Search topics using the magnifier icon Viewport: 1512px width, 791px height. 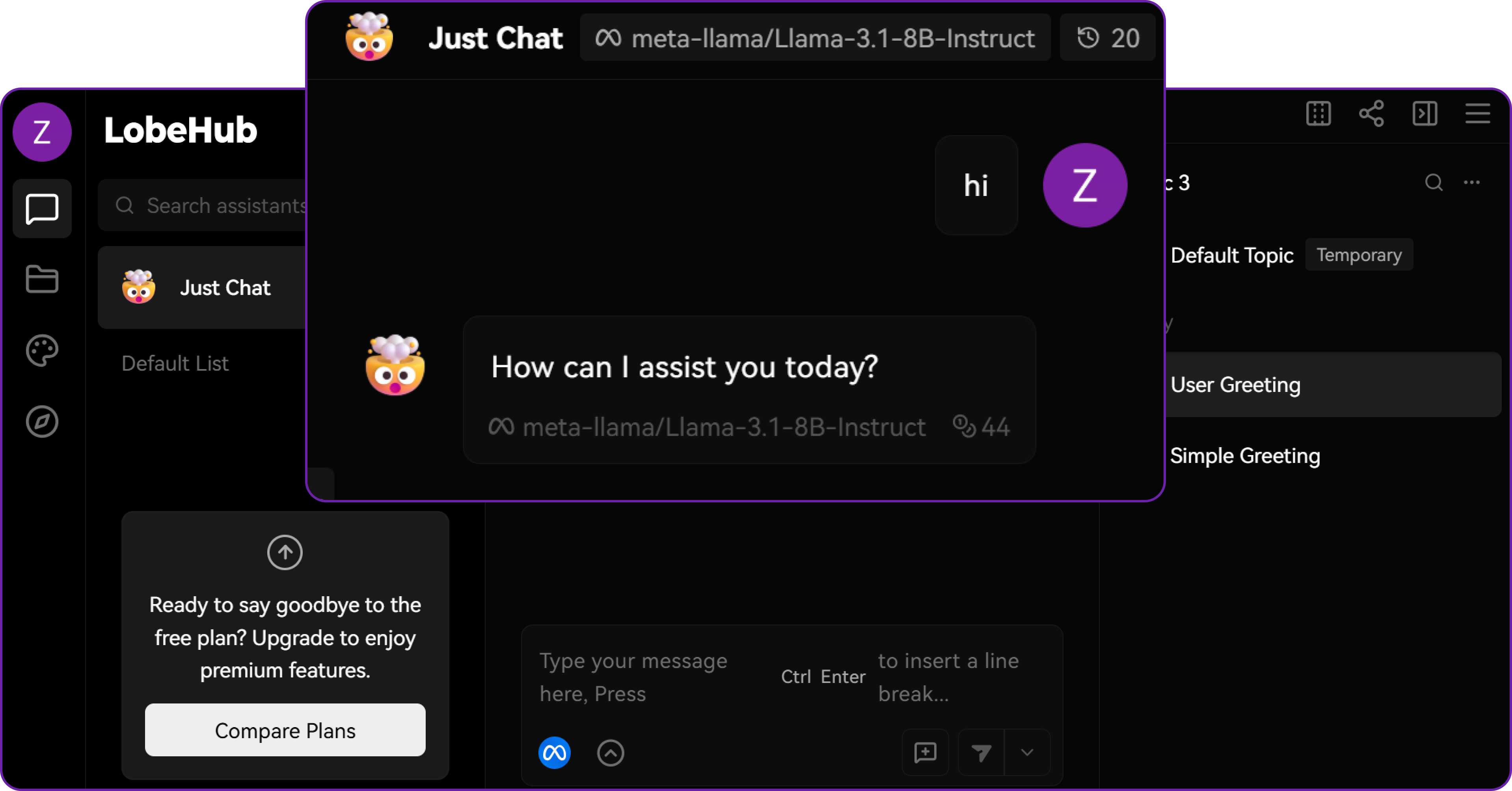pos(1434,183)
